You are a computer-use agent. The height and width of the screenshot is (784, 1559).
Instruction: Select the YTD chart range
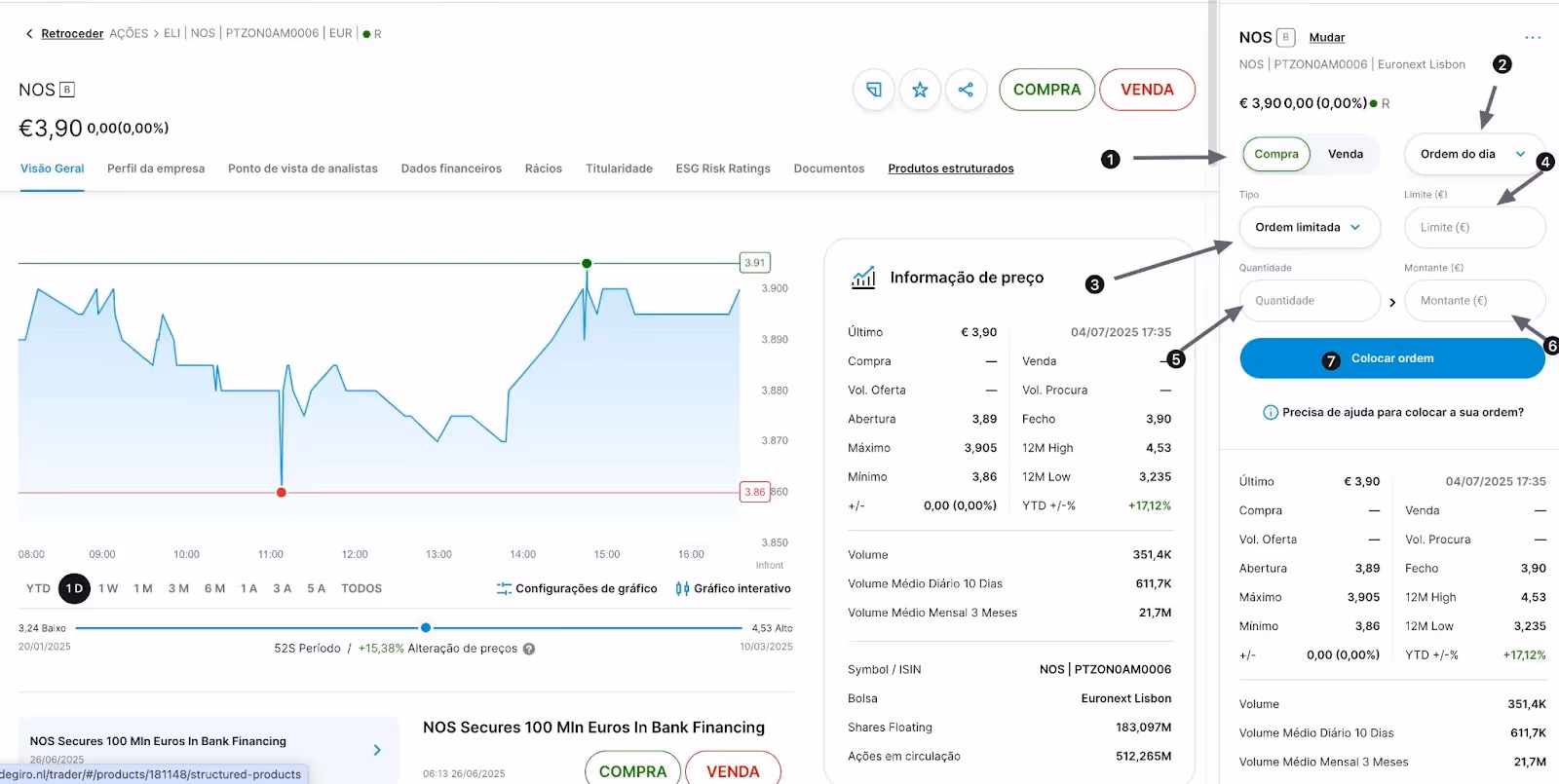click(x=38, y=588)
